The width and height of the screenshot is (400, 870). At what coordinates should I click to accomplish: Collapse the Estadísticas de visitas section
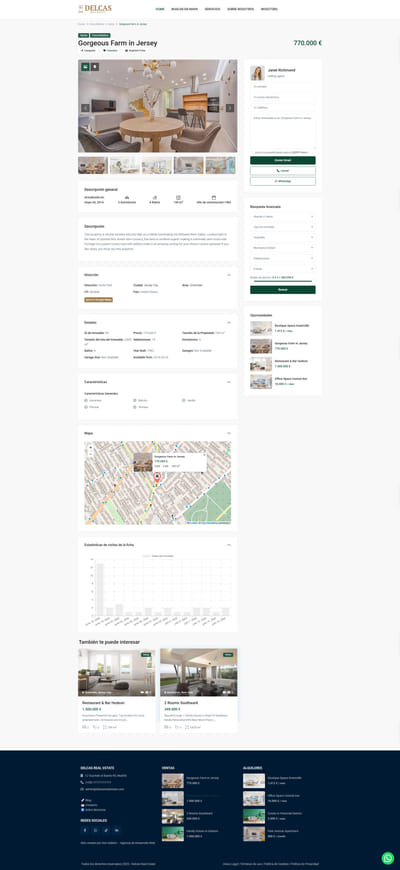[229, 545]
